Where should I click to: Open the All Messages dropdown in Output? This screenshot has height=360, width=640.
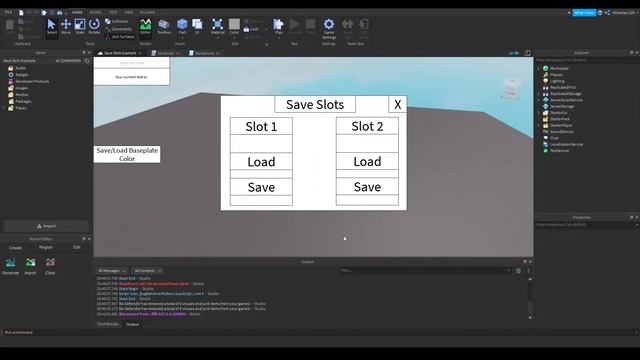point(112,271)
